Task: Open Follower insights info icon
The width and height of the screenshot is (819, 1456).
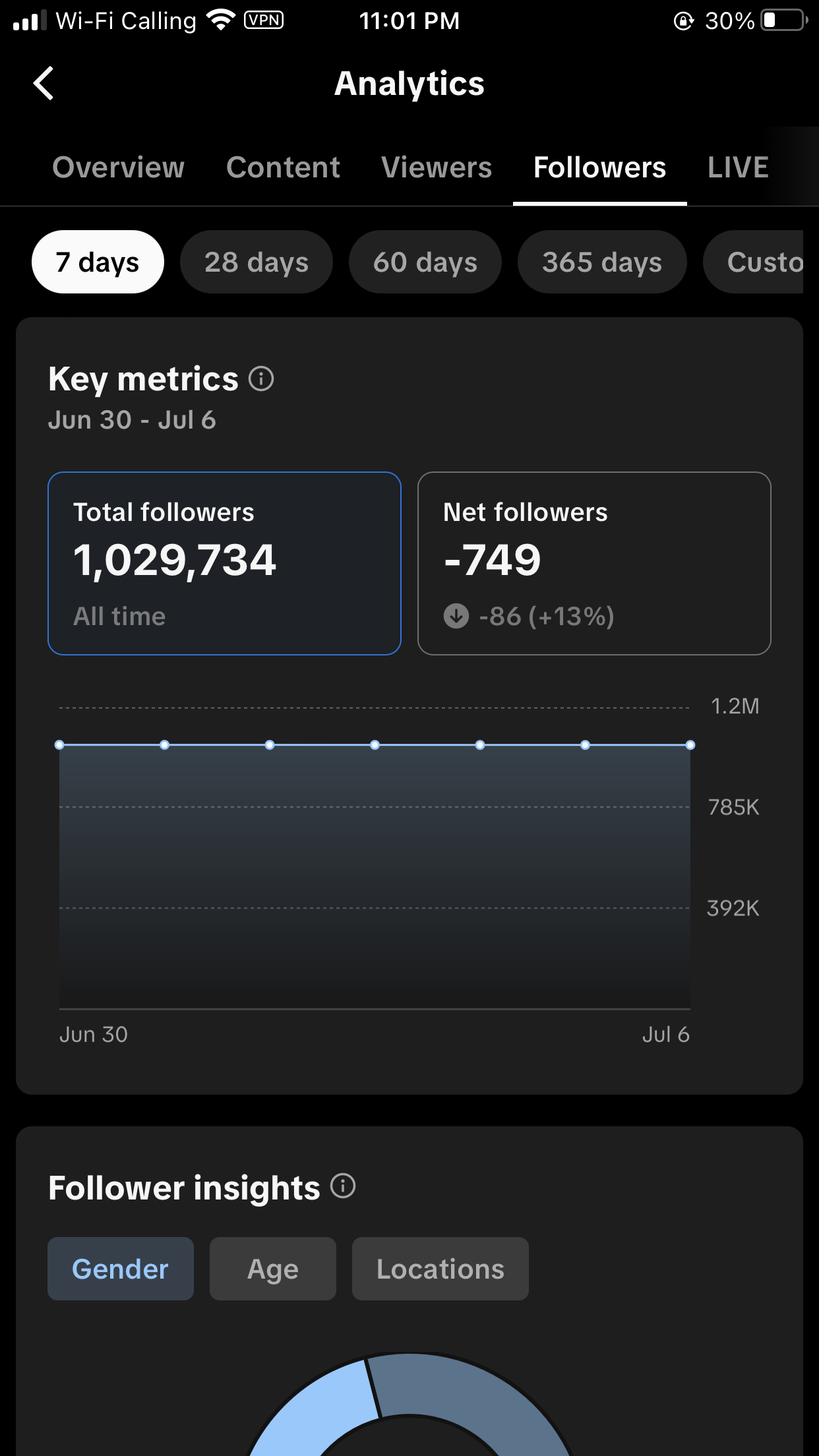Action: click(x=343, y=1186)
